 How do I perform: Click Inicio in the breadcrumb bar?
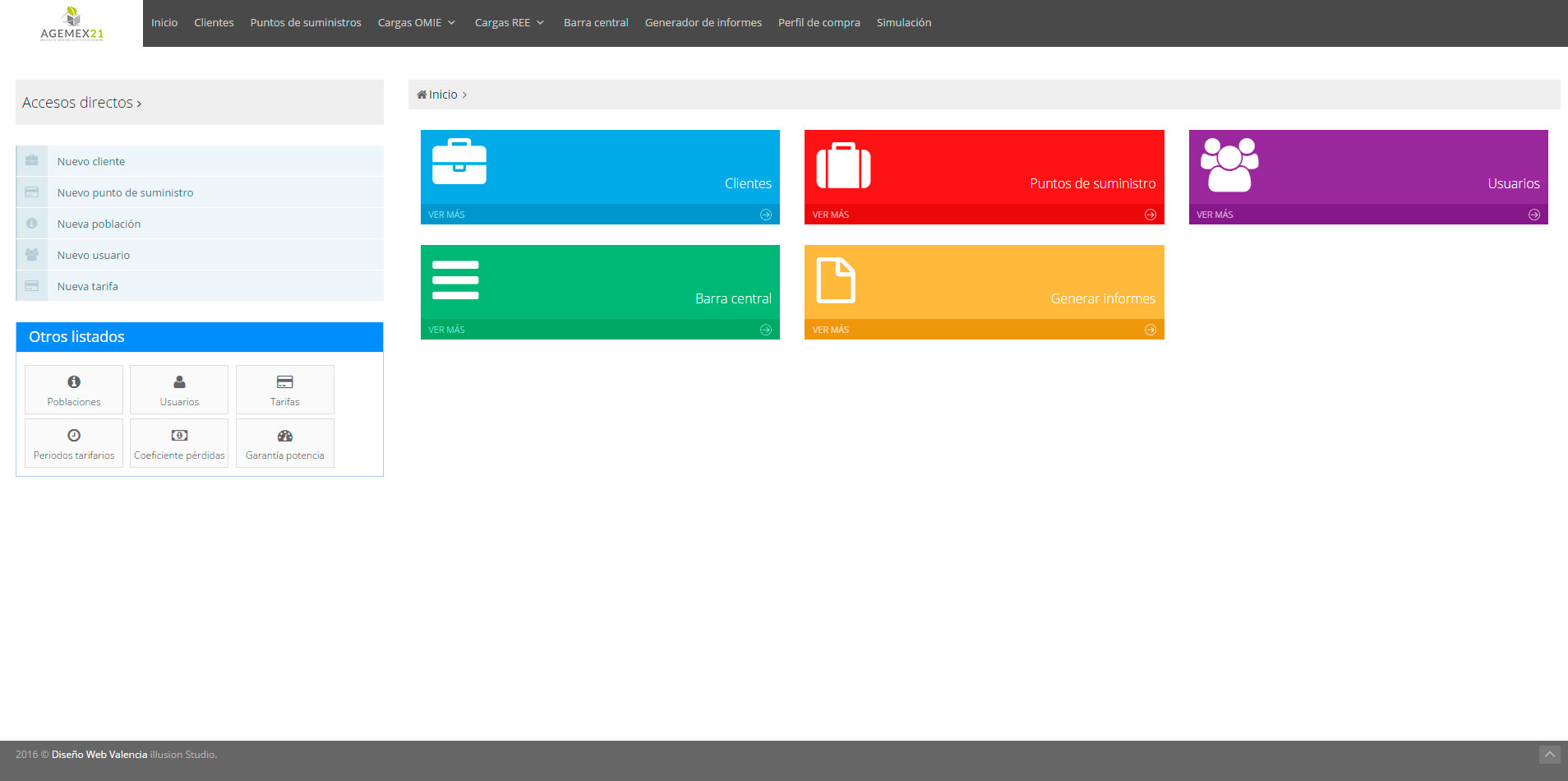(442, 95)
